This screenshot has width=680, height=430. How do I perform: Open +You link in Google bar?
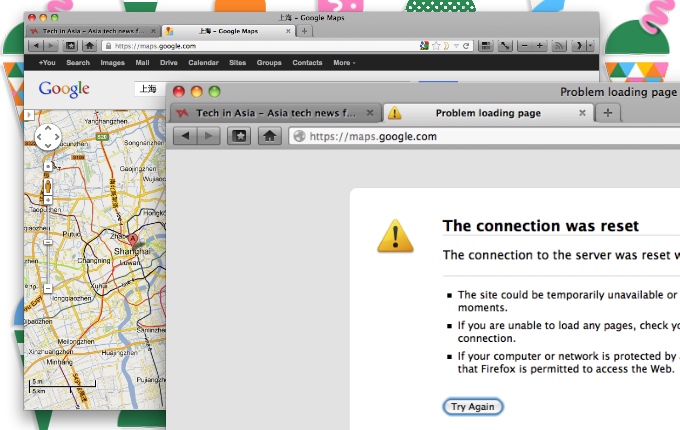tap(47, 63)
